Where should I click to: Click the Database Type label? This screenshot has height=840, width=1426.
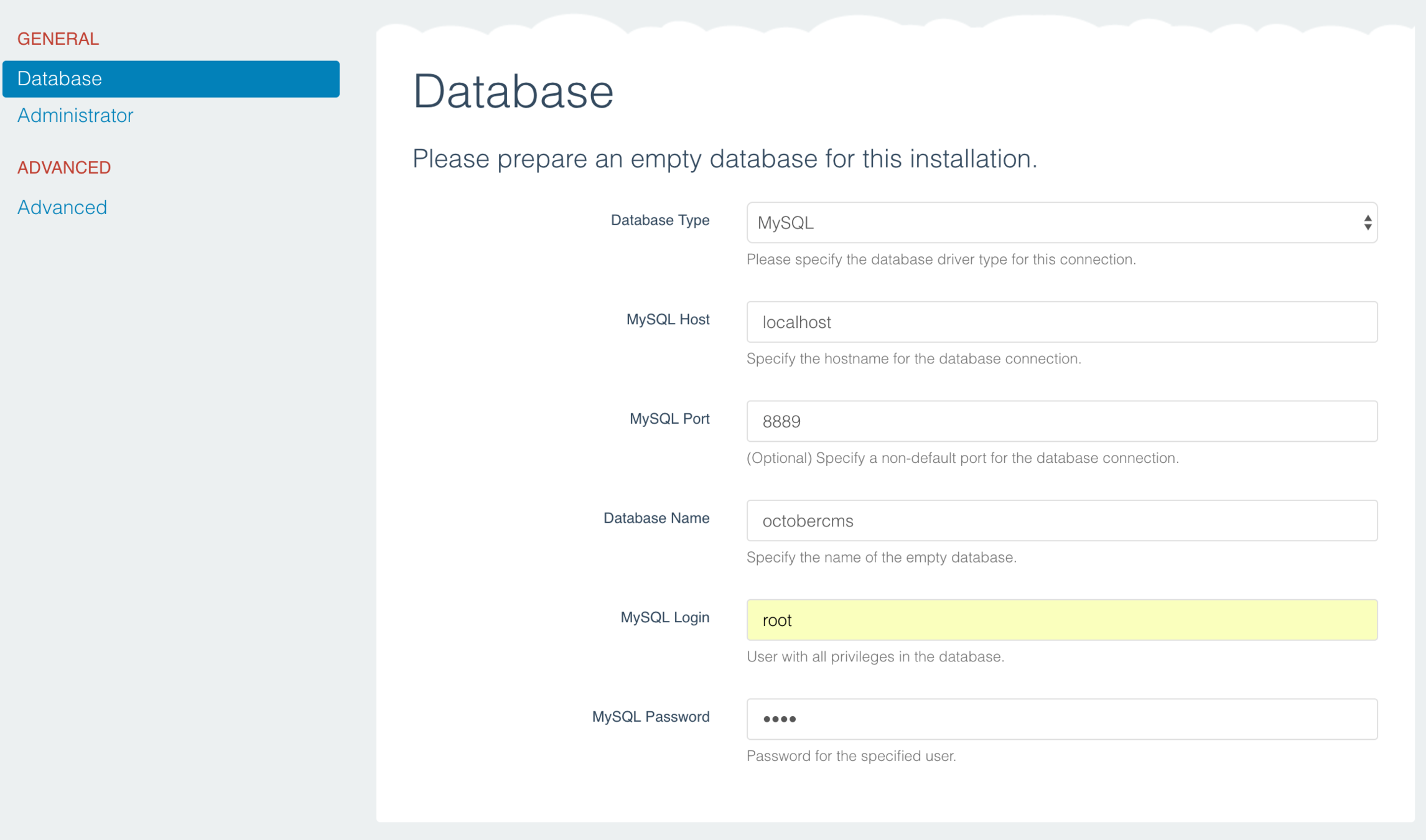click(659, 220)
